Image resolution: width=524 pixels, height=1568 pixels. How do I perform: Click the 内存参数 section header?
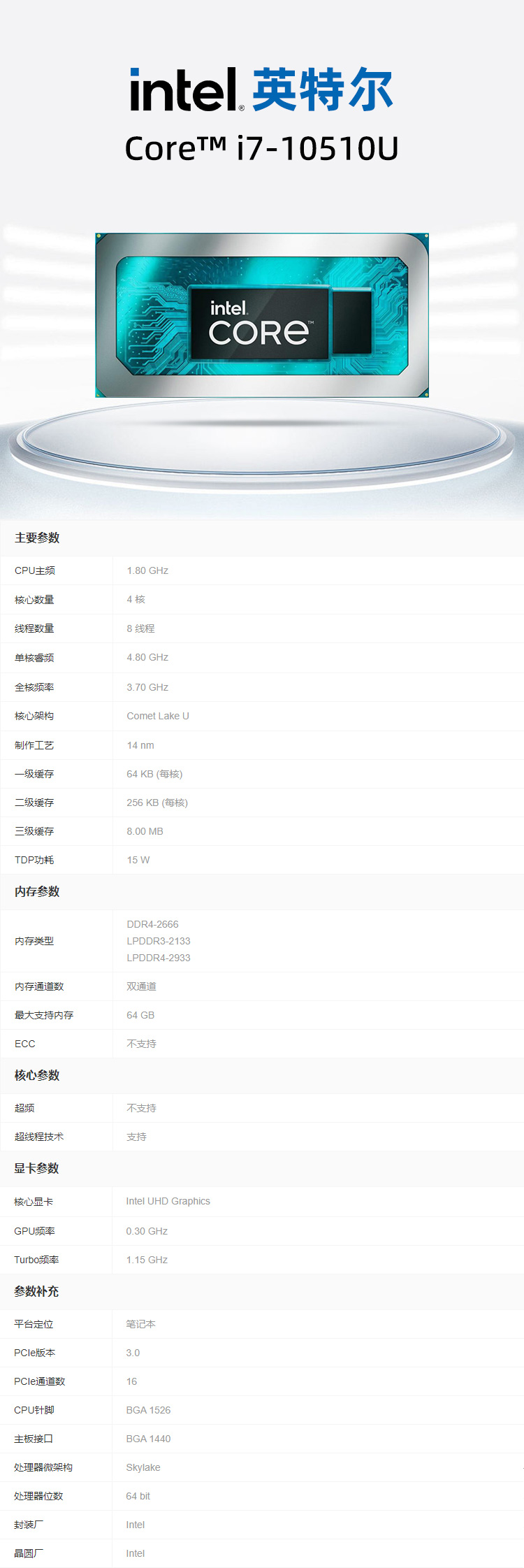[37, 891]
